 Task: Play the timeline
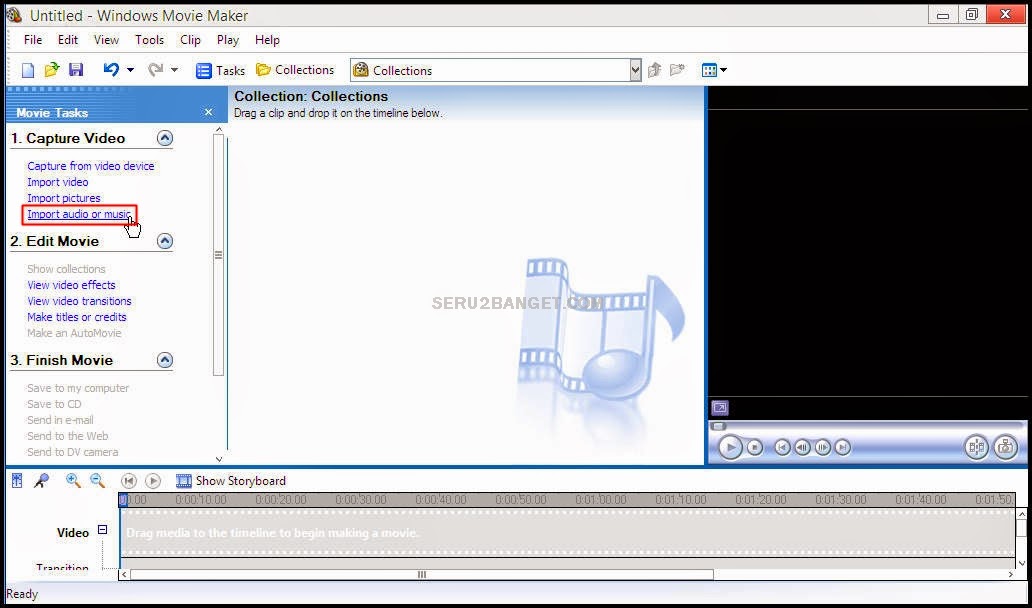pyautogui.click(x=153, y=481)
